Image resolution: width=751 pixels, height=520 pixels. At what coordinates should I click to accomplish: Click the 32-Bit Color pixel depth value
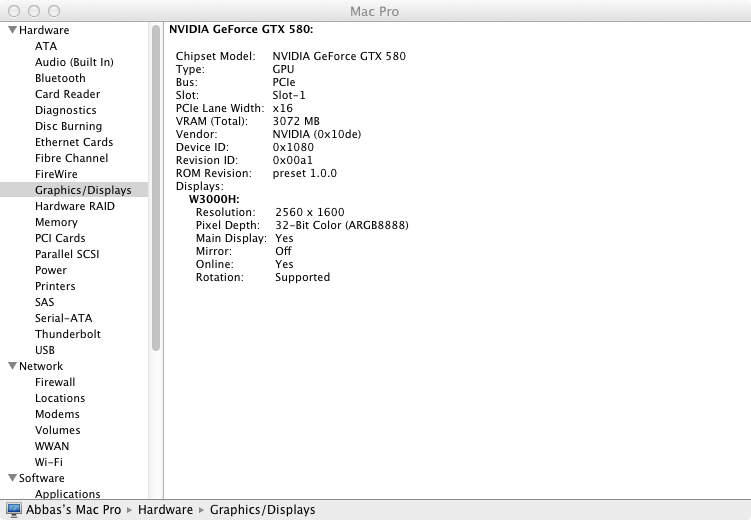pos(342,225)
